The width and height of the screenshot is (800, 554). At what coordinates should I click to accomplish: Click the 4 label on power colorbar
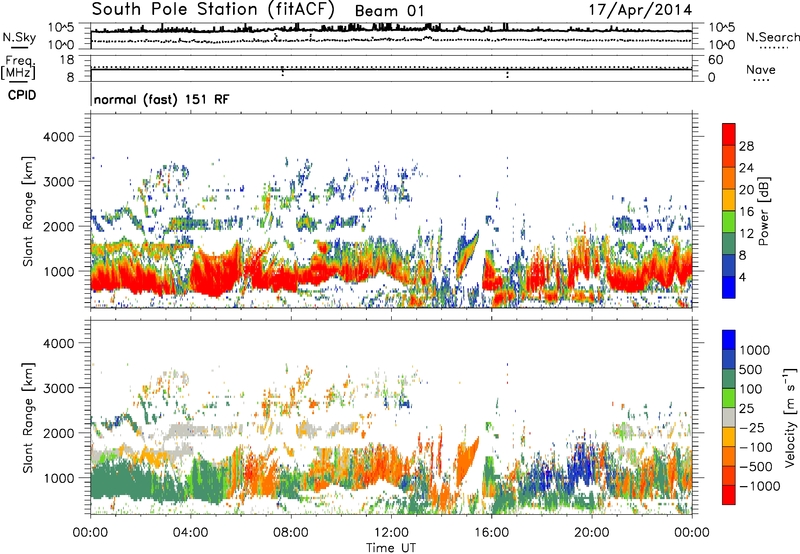[742, 278]
